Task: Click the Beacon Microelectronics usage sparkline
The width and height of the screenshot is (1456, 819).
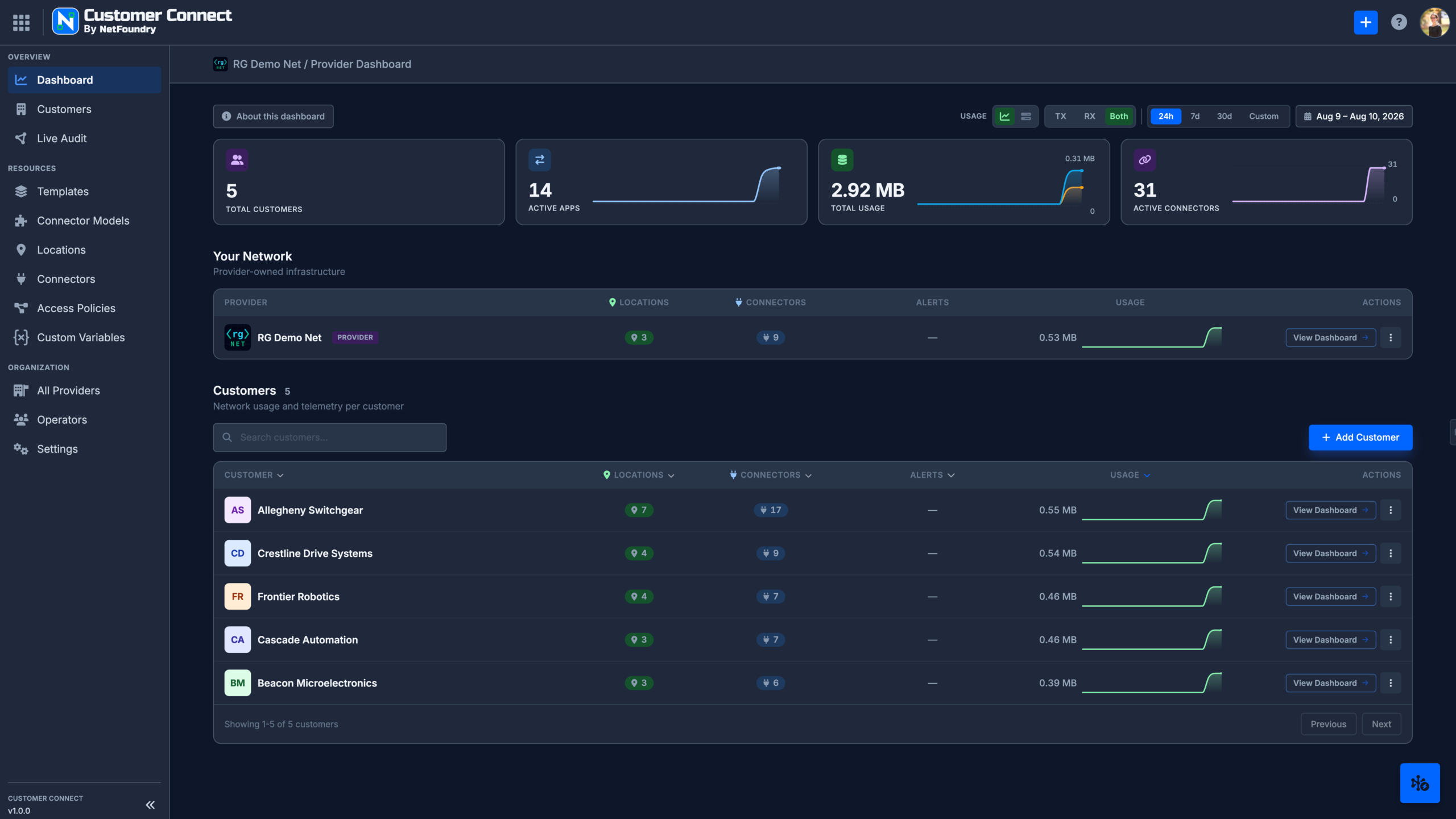Action: click(x=1151, y=682)
